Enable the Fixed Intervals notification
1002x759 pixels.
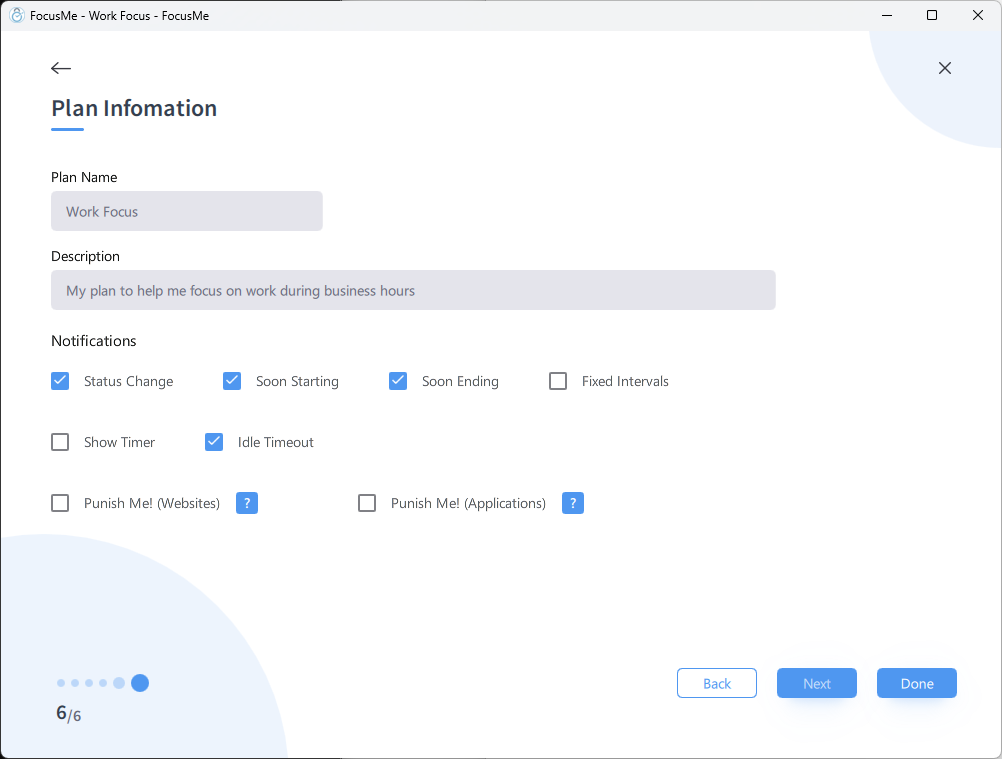pos(558,381)
